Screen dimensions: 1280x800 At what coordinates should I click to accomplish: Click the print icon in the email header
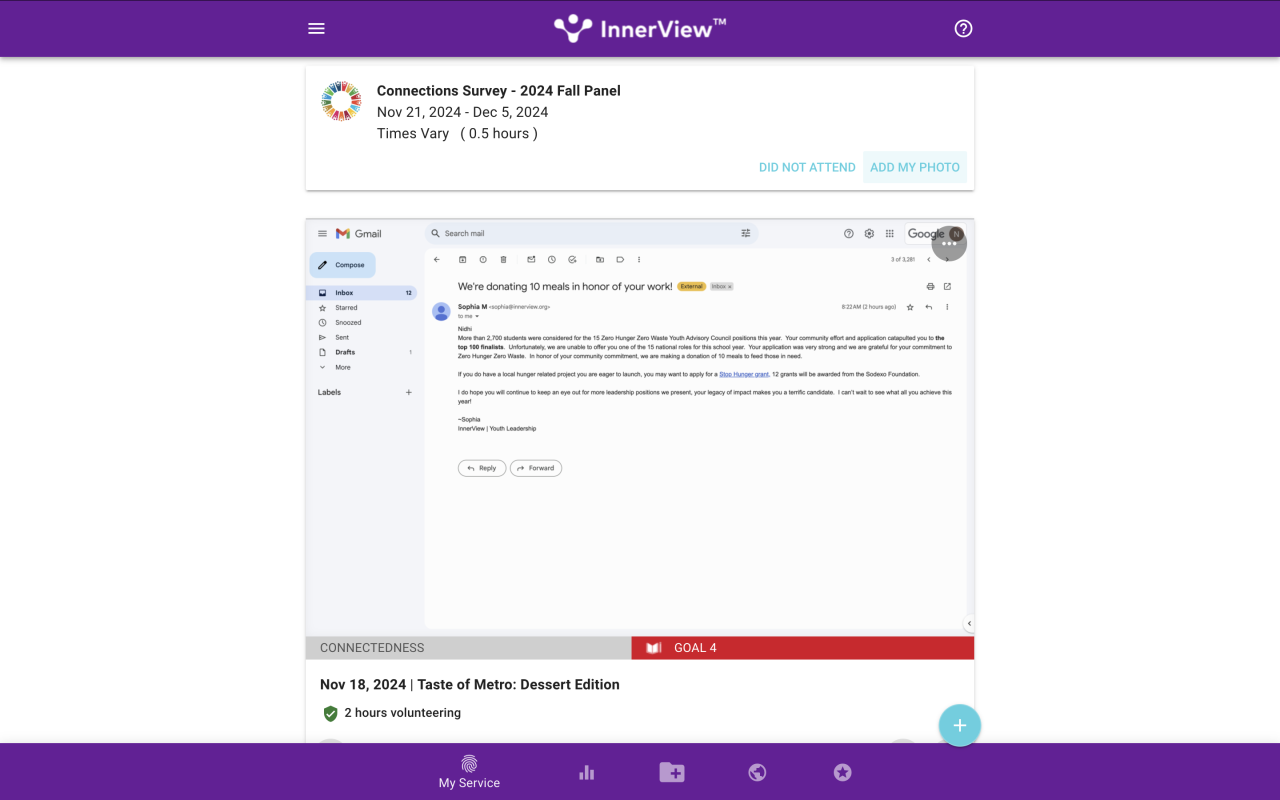click(x=930, y=287)
